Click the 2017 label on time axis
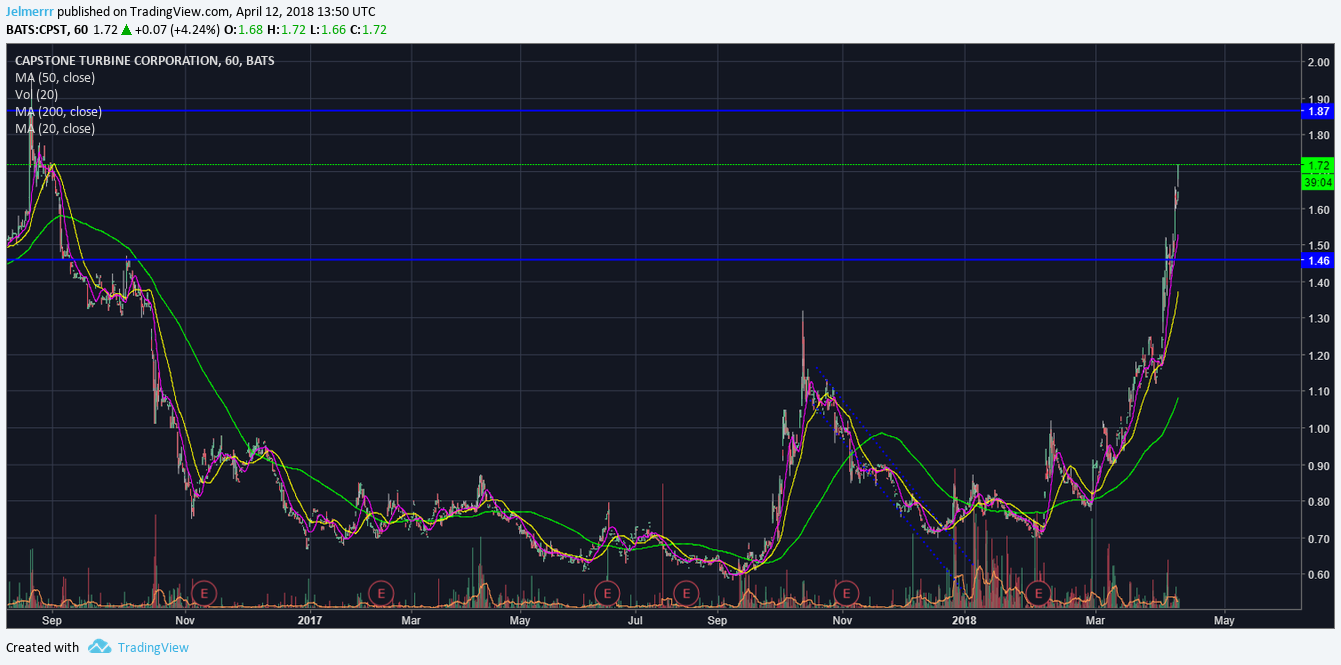 pos(309,620)
